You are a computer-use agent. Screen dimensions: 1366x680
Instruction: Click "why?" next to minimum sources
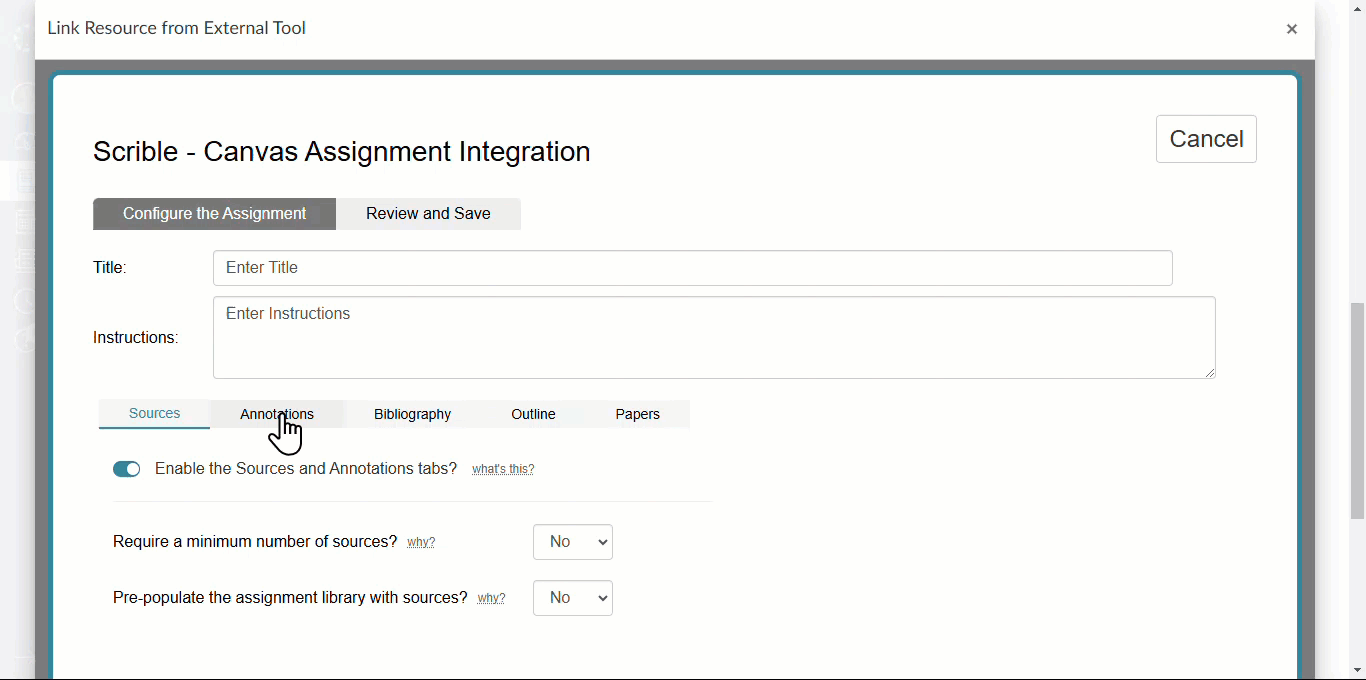[421, 543]
